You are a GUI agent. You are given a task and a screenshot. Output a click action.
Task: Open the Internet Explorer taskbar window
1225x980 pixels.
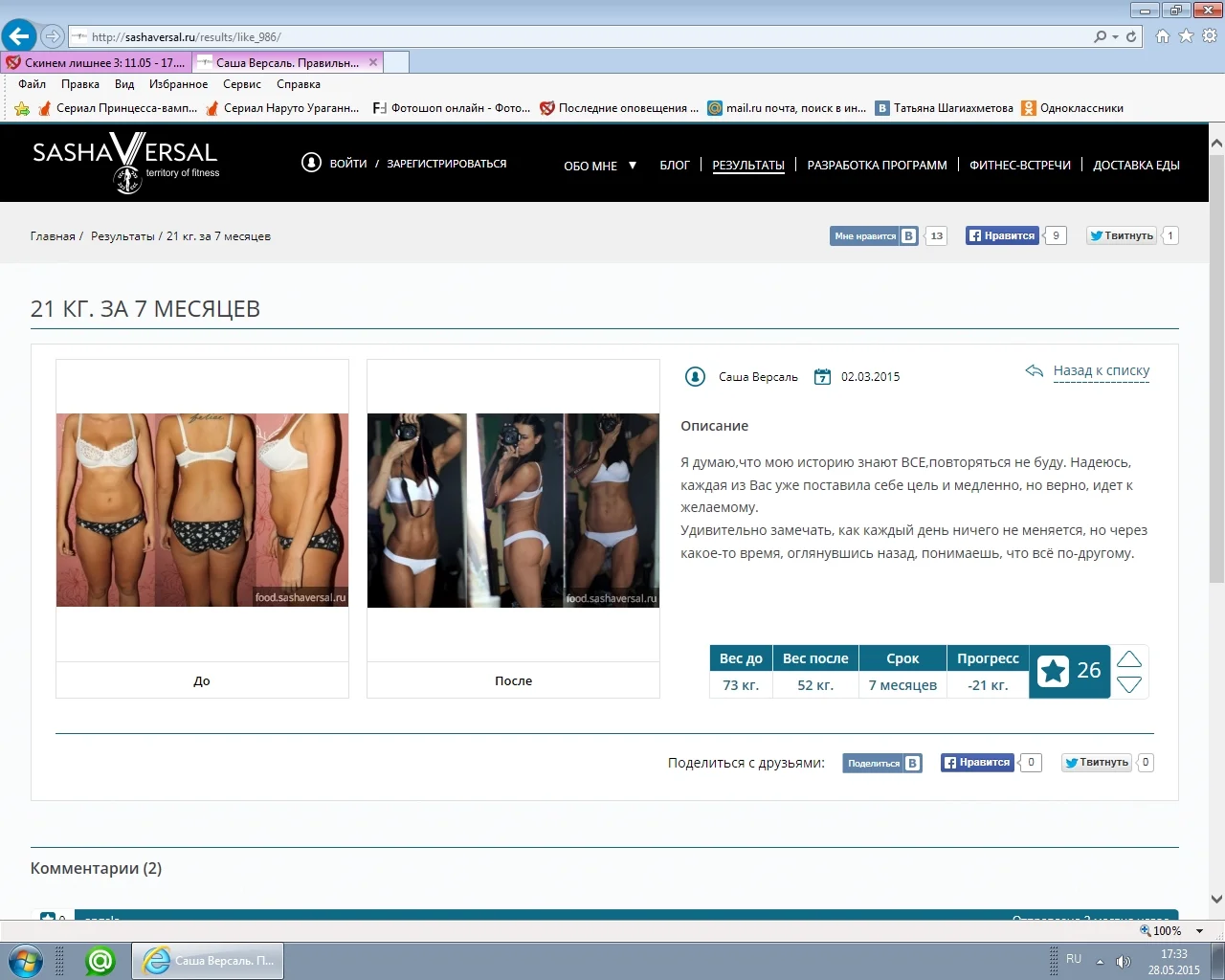click(208, 960)
